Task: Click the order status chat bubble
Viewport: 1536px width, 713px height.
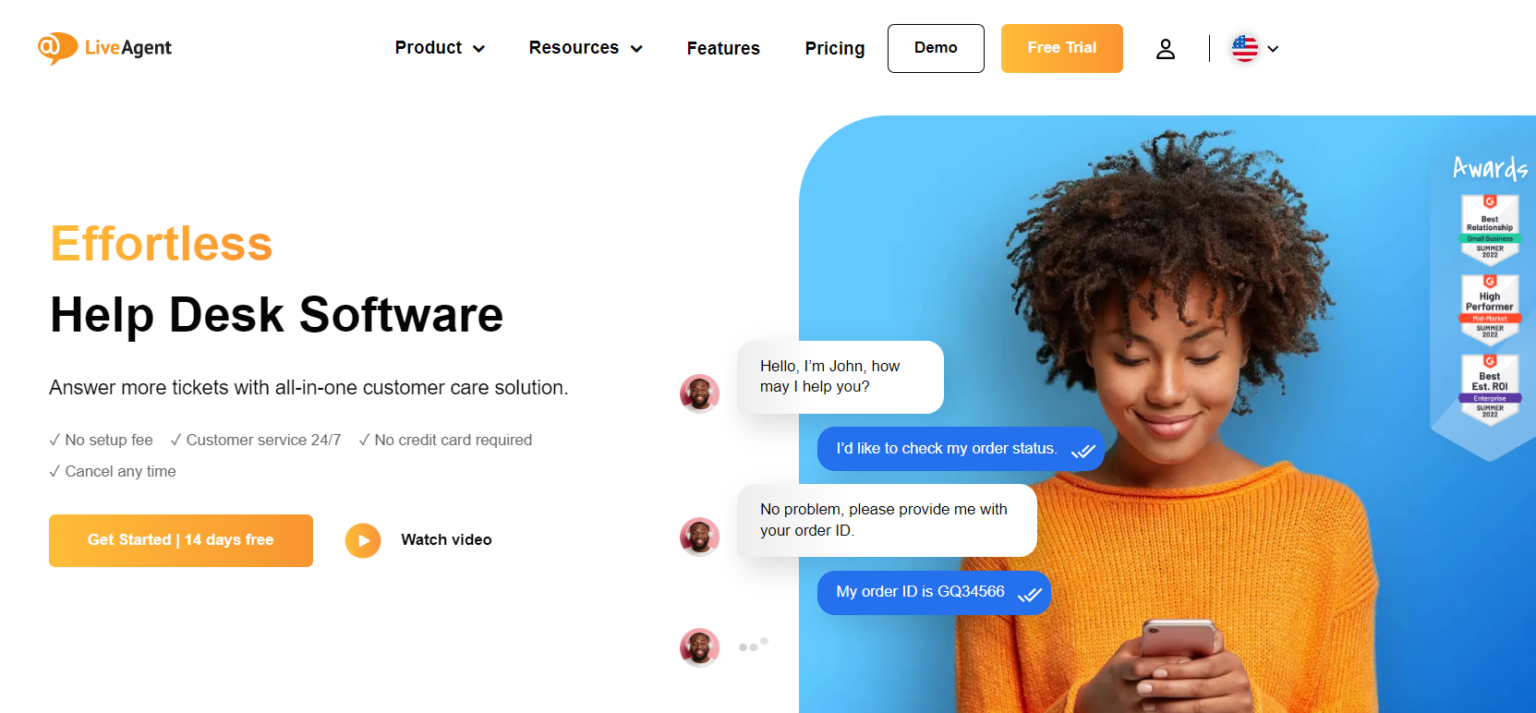Action: point(961,449)
